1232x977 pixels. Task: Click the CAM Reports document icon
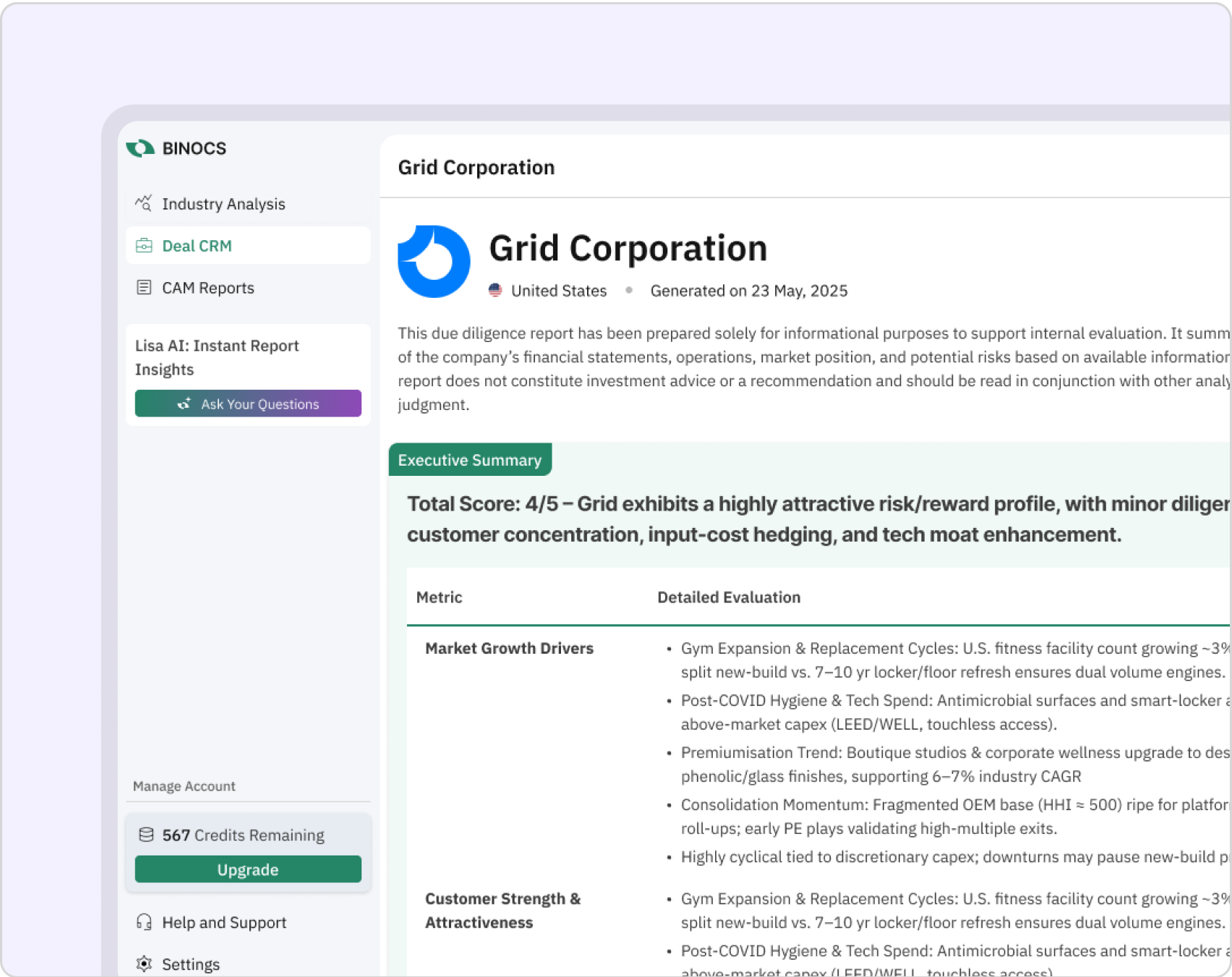[x=144, y=288]
